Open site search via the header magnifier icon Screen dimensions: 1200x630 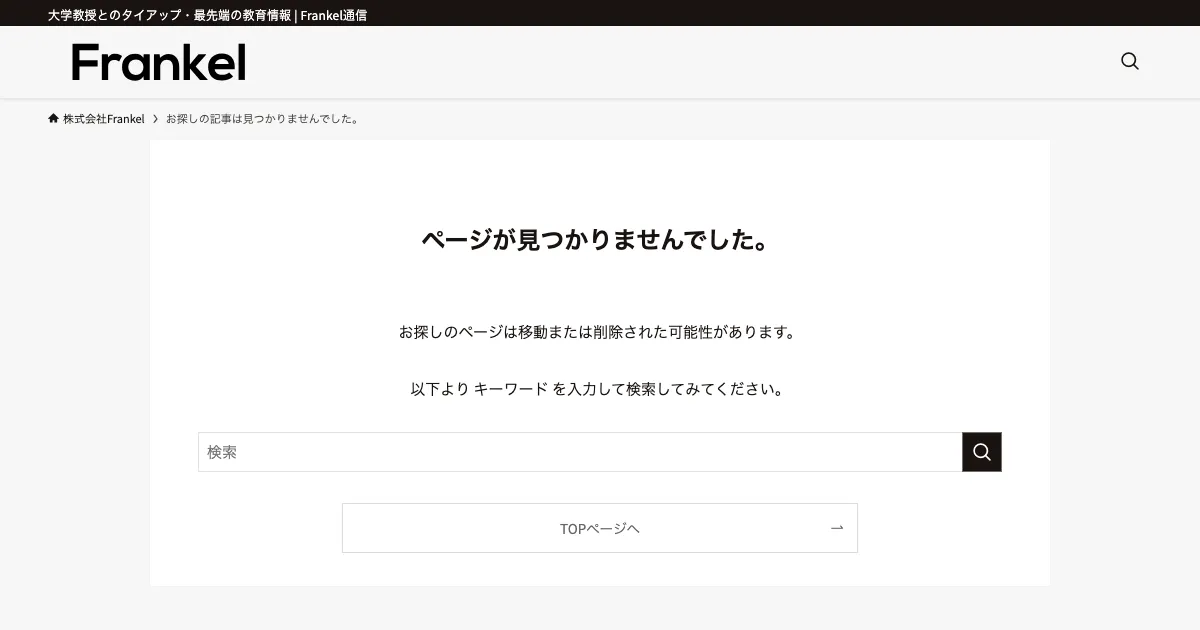(x=1129, y=61)
